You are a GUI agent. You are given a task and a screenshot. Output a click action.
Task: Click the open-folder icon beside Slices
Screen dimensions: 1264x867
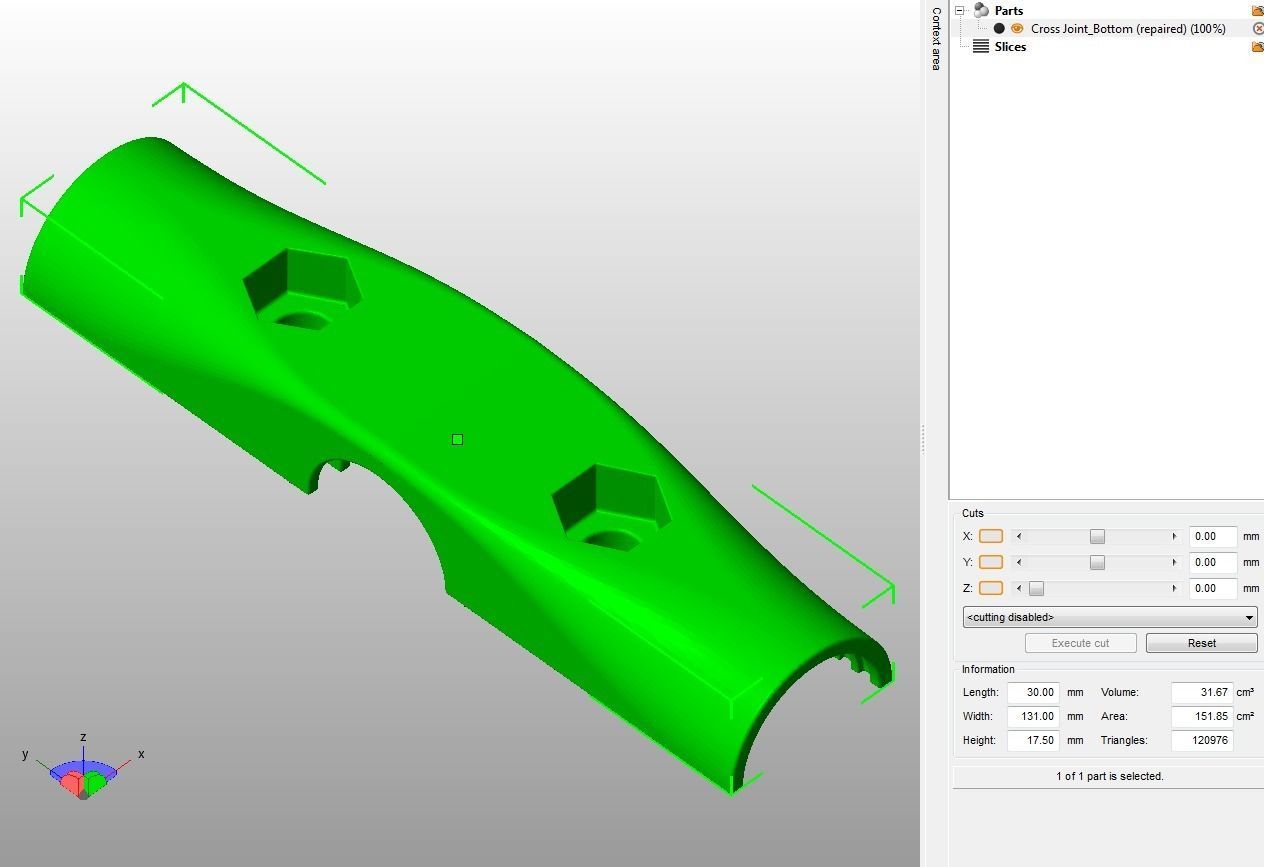tap(1256, 46)
